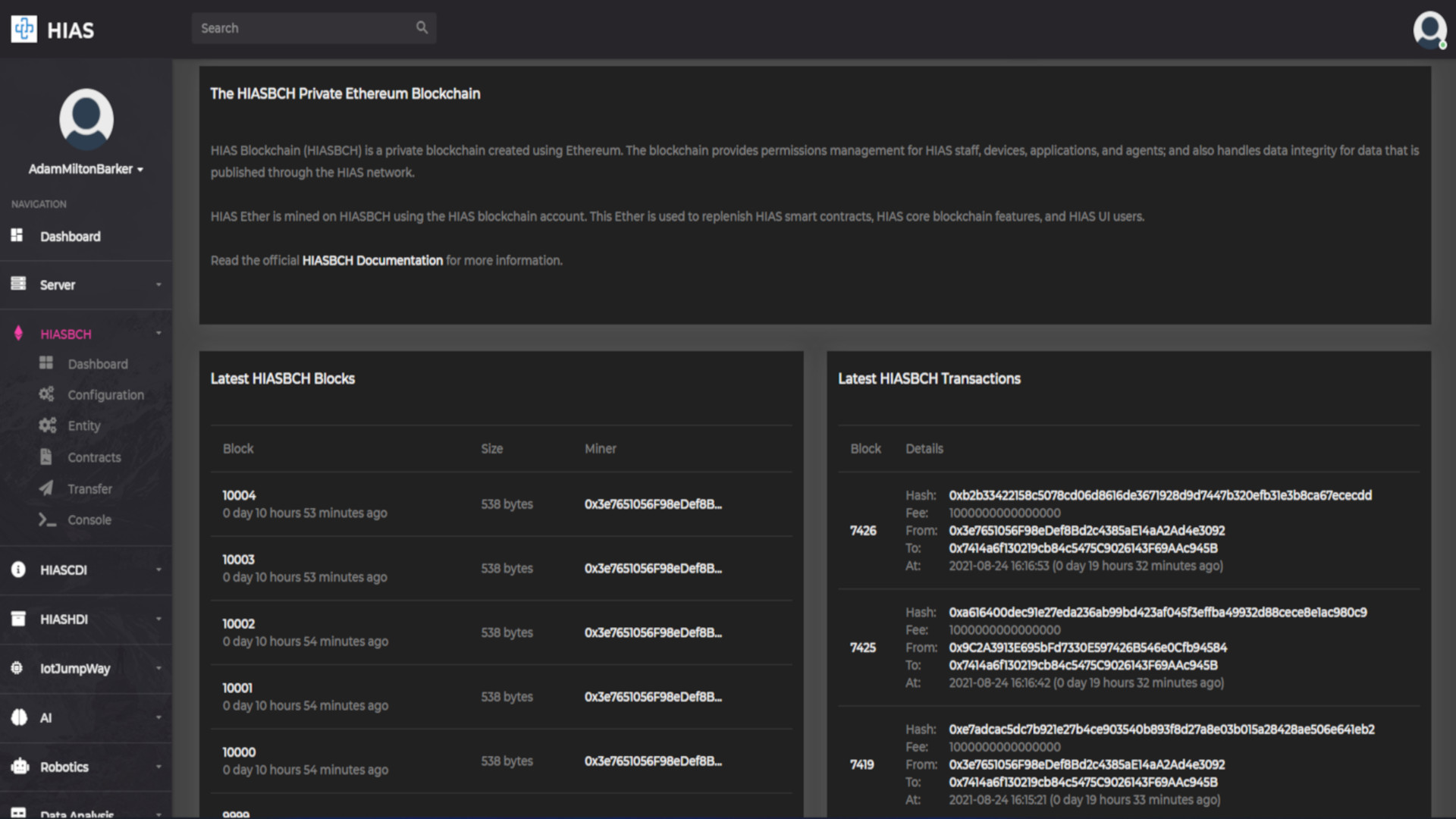Open the HIASBCH Configuration page
Viewport: 1456px width, 819px height.
[x=105, y=394]
